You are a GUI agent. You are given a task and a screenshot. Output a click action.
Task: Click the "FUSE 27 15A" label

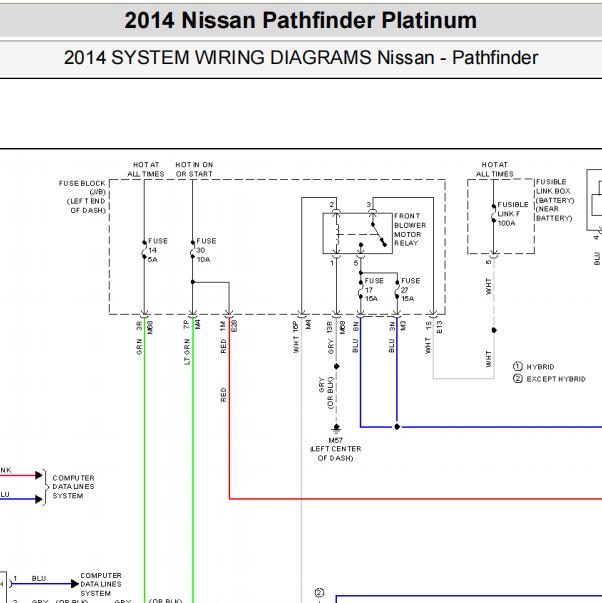tap(410, 290)
